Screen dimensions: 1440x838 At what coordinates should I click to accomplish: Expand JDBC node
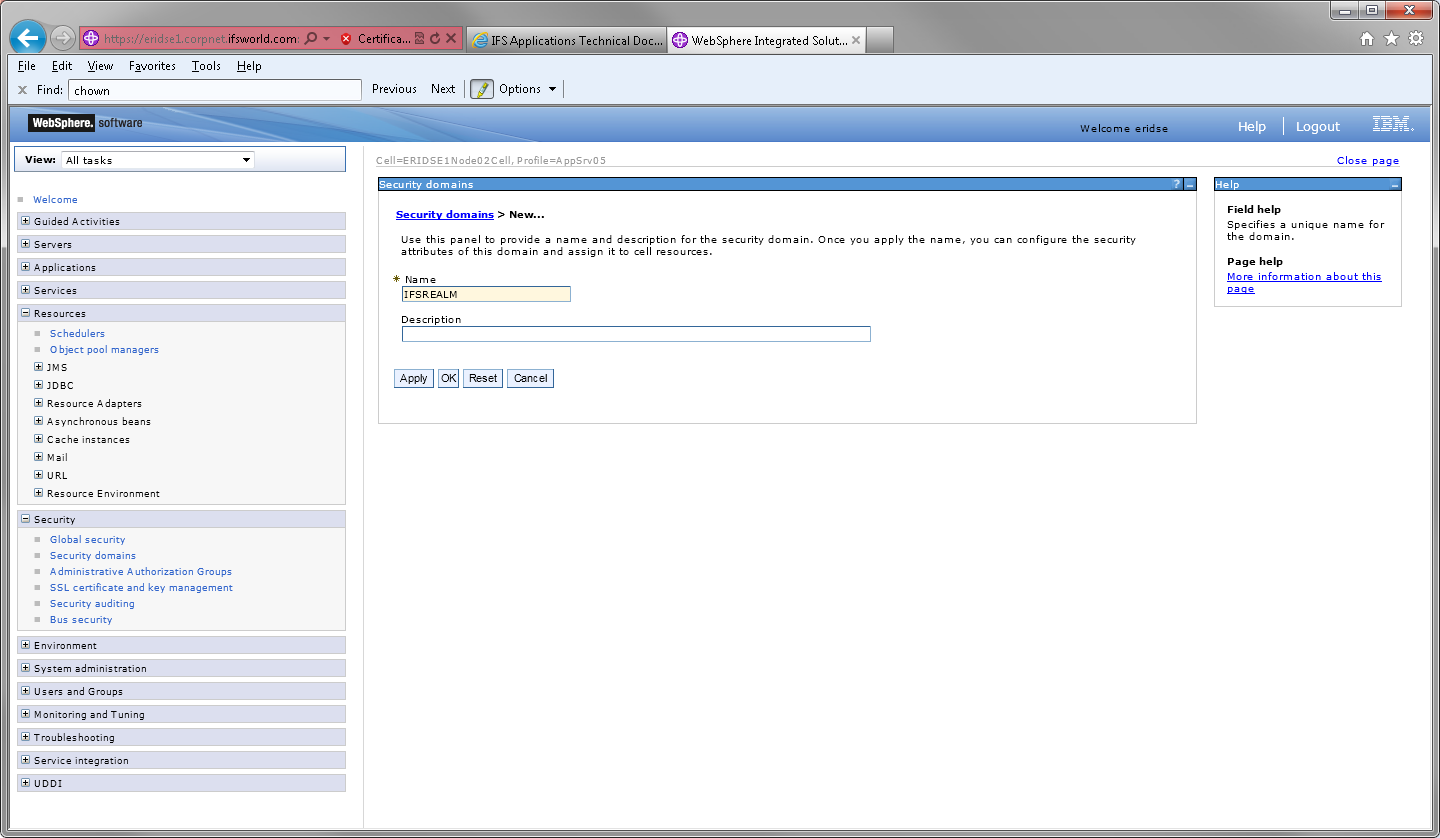39,385
